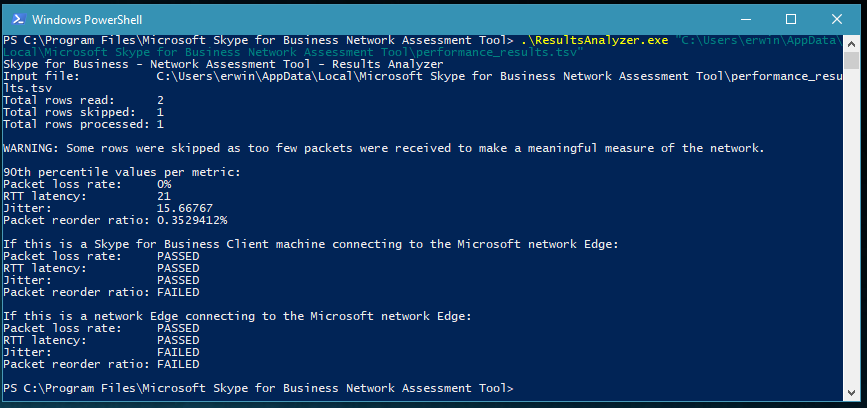Image resolution: width=867 pixels, height=408 pixels.
Task: Click the PowerShell icon in the title bar
Action: point(18,19)
